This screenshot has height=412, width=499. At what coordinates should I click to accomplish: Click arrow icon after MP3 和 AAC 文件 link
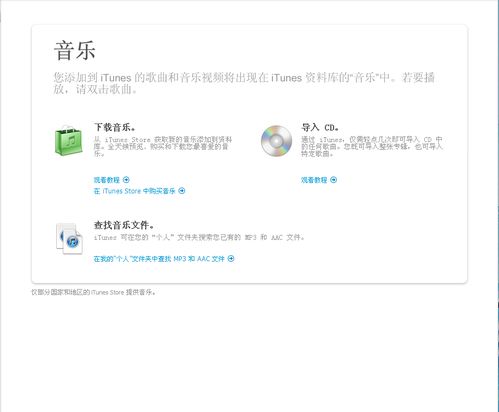tap(231, 258)
